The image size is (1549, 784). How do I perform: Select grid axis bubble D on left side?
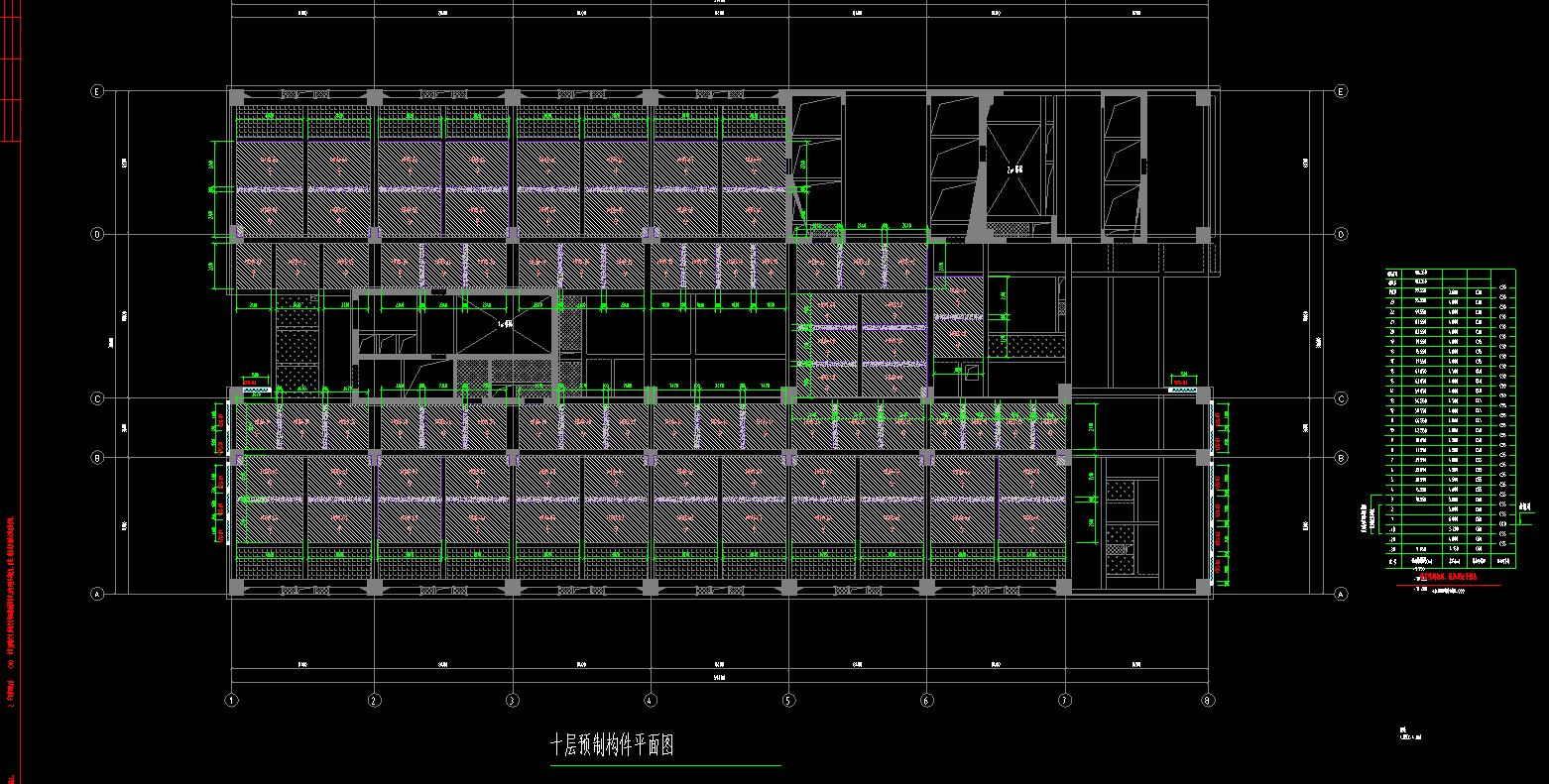[x=97, y=235]
